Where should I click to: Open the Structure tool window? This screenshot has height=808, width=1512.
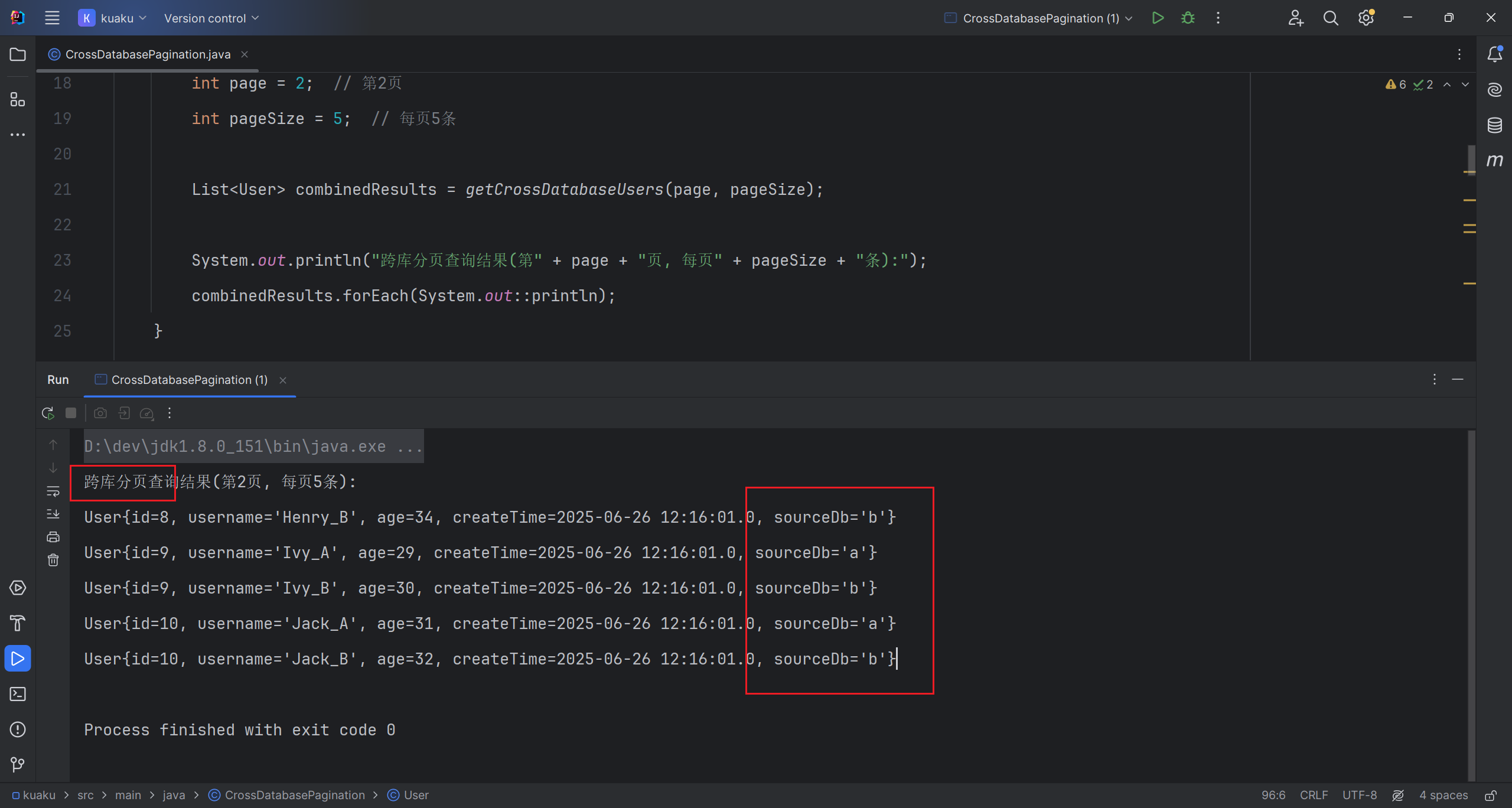[x=18, y=100]
